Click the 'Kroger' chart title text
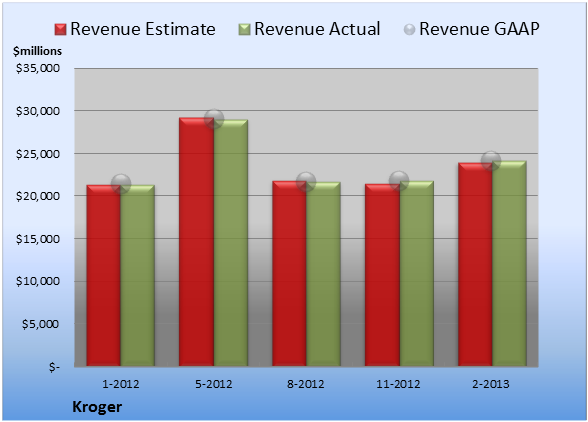Viewport: 588px width, 422px height. tap(97, 407)
